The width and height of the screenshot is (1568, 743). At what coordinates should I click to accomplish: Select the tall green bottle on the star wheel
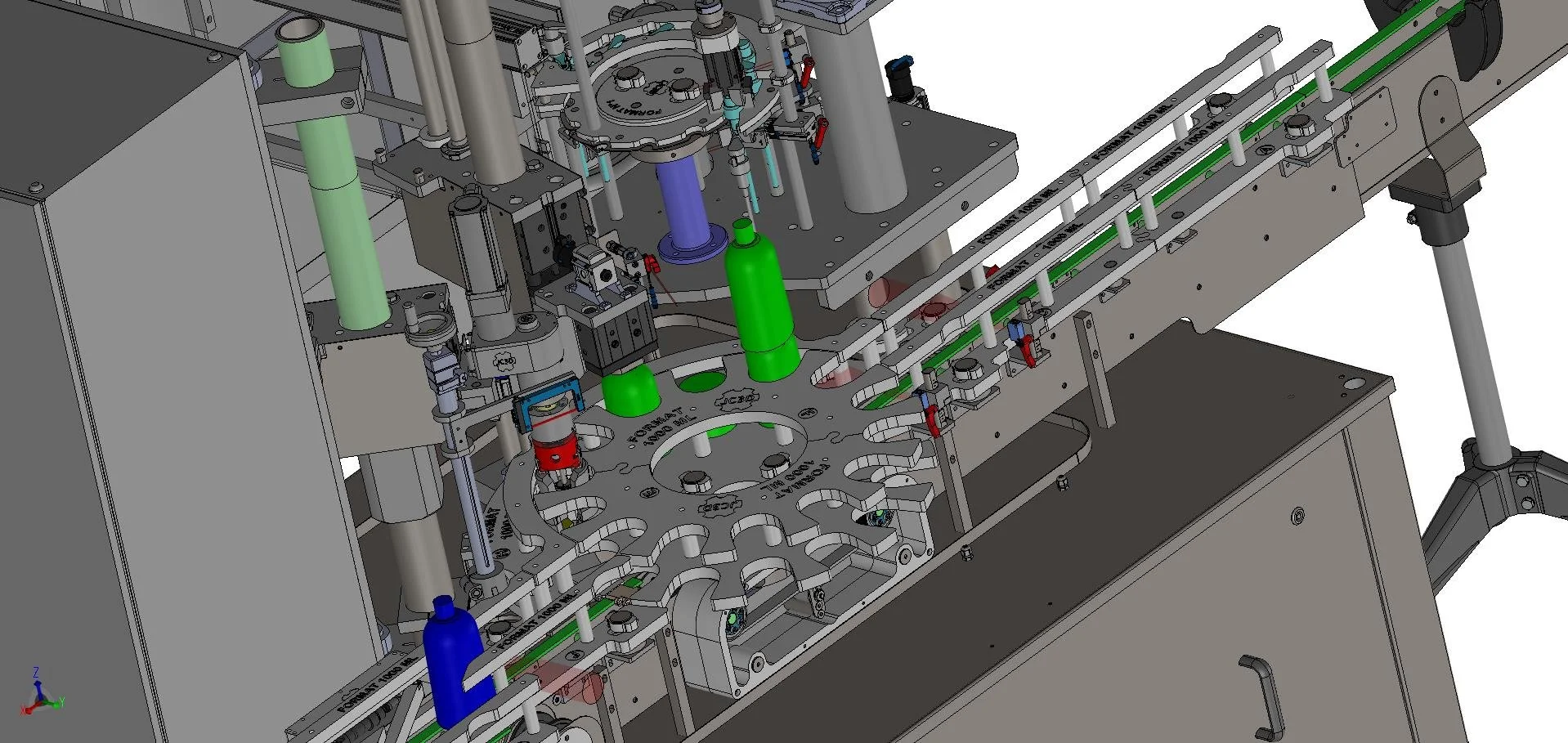click(x=761, y=302)
